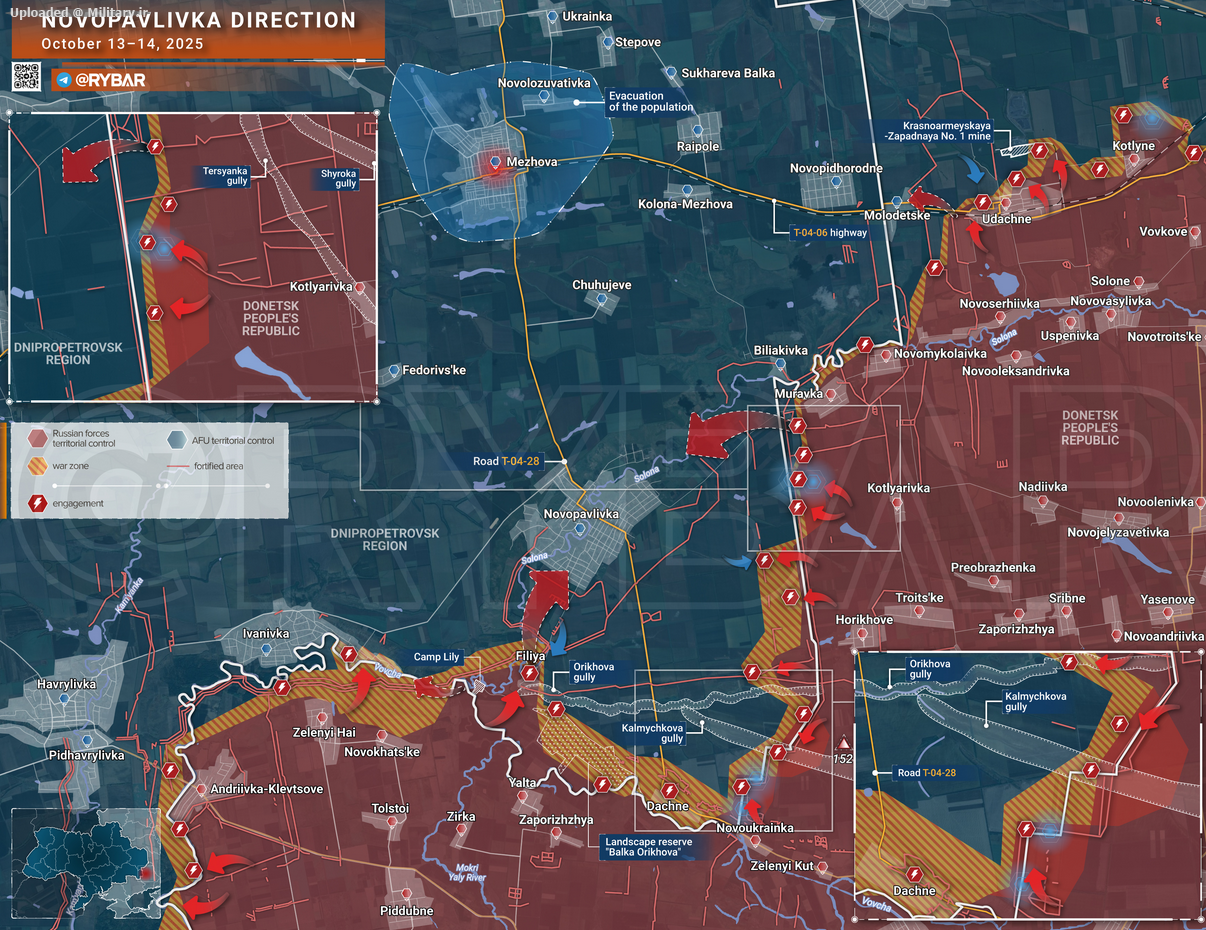The image size is (1206, 930).
Task: Select the fortified area line sample in legend
Action: pos(177,466)
